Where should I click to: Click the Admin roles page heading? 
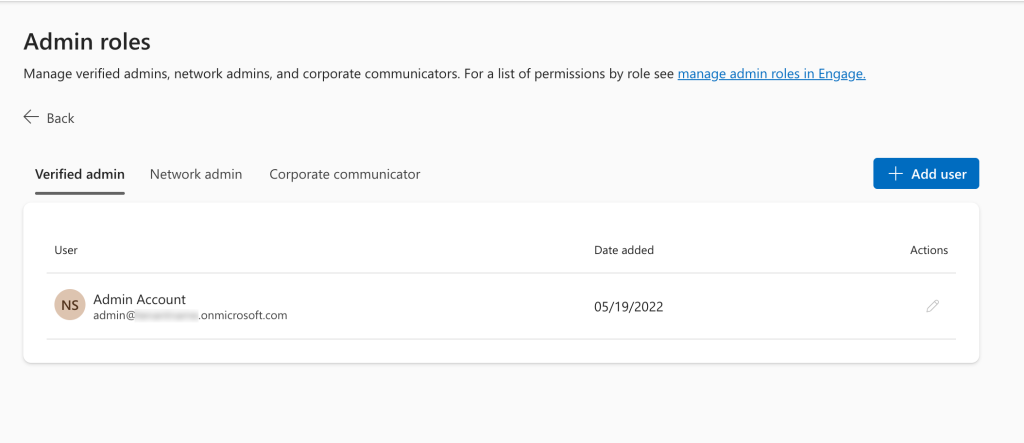point(87,42)
